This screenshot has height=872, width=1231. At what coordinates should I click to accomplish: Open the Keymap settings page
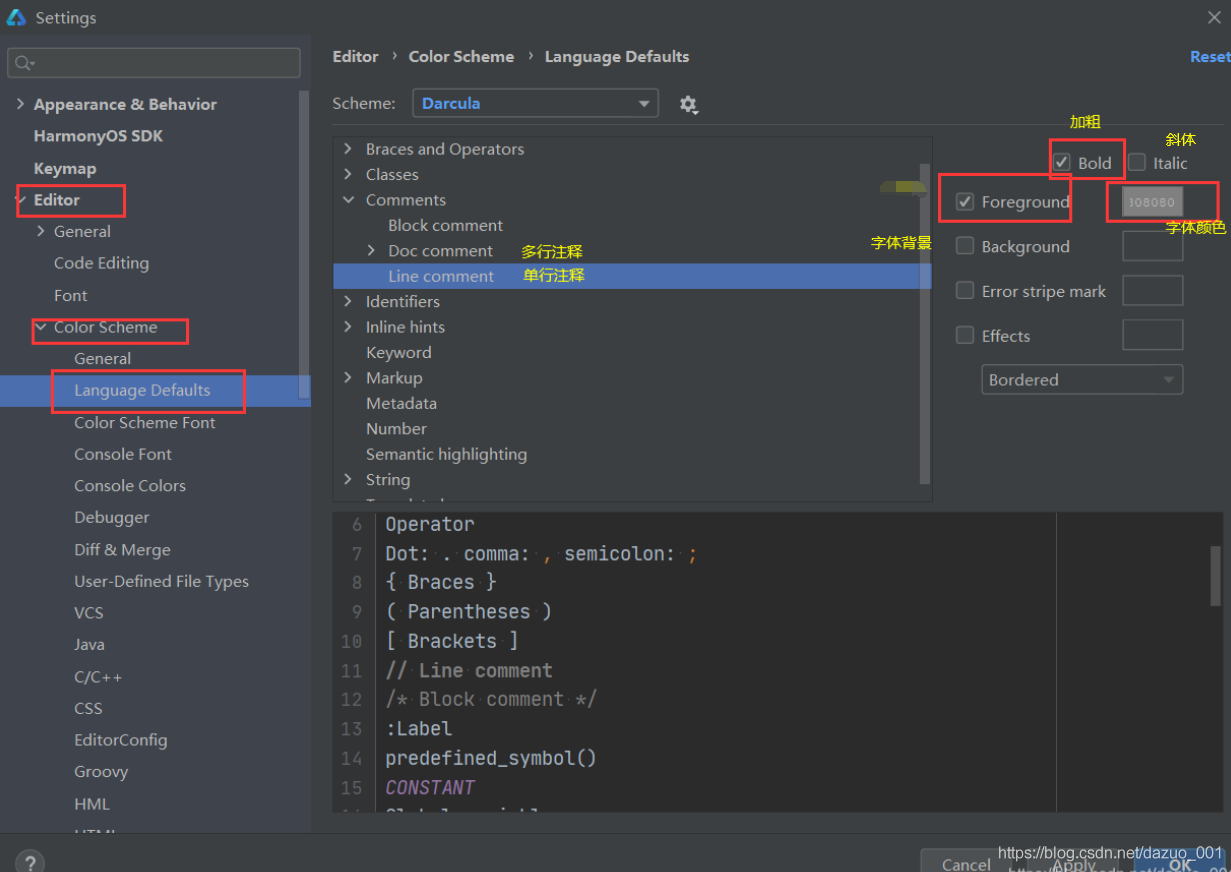click(x=65, y=168)
